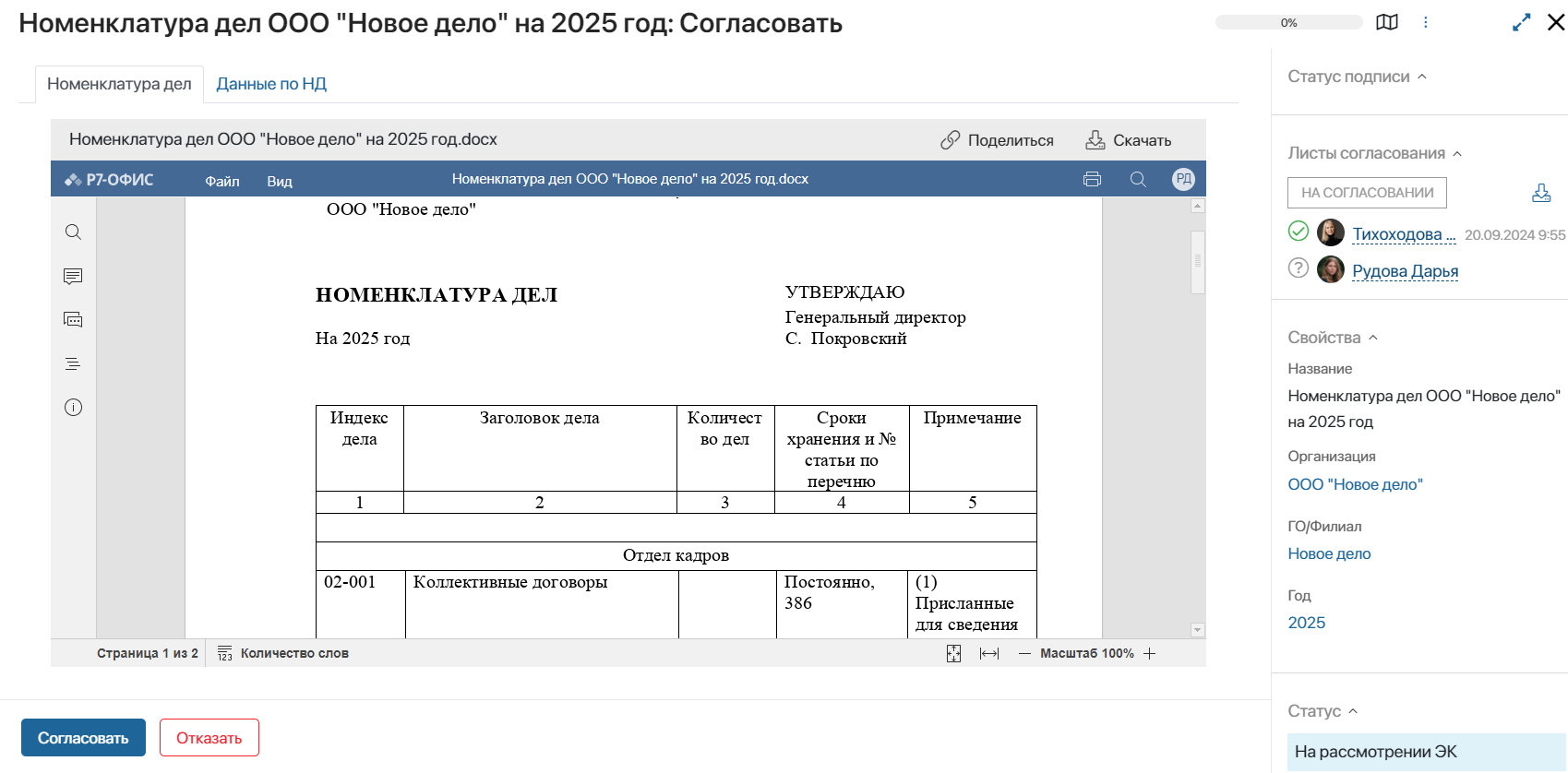Open search in the editor header
Viewport: 1568px width, 773px height.
tap(1138, 179)
